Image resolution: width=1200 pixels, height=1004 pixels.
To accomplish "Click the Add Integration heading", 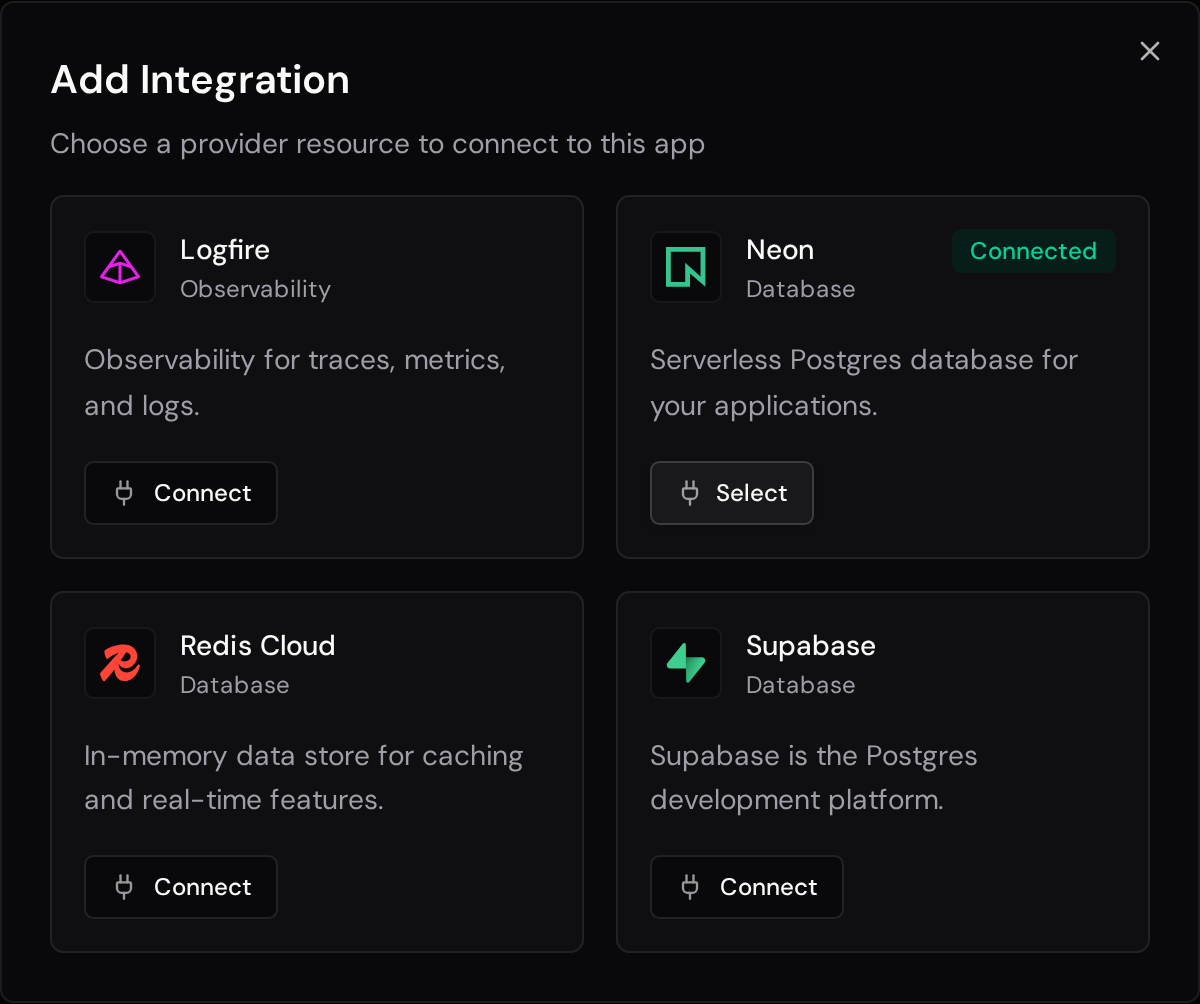I will 200,80.
